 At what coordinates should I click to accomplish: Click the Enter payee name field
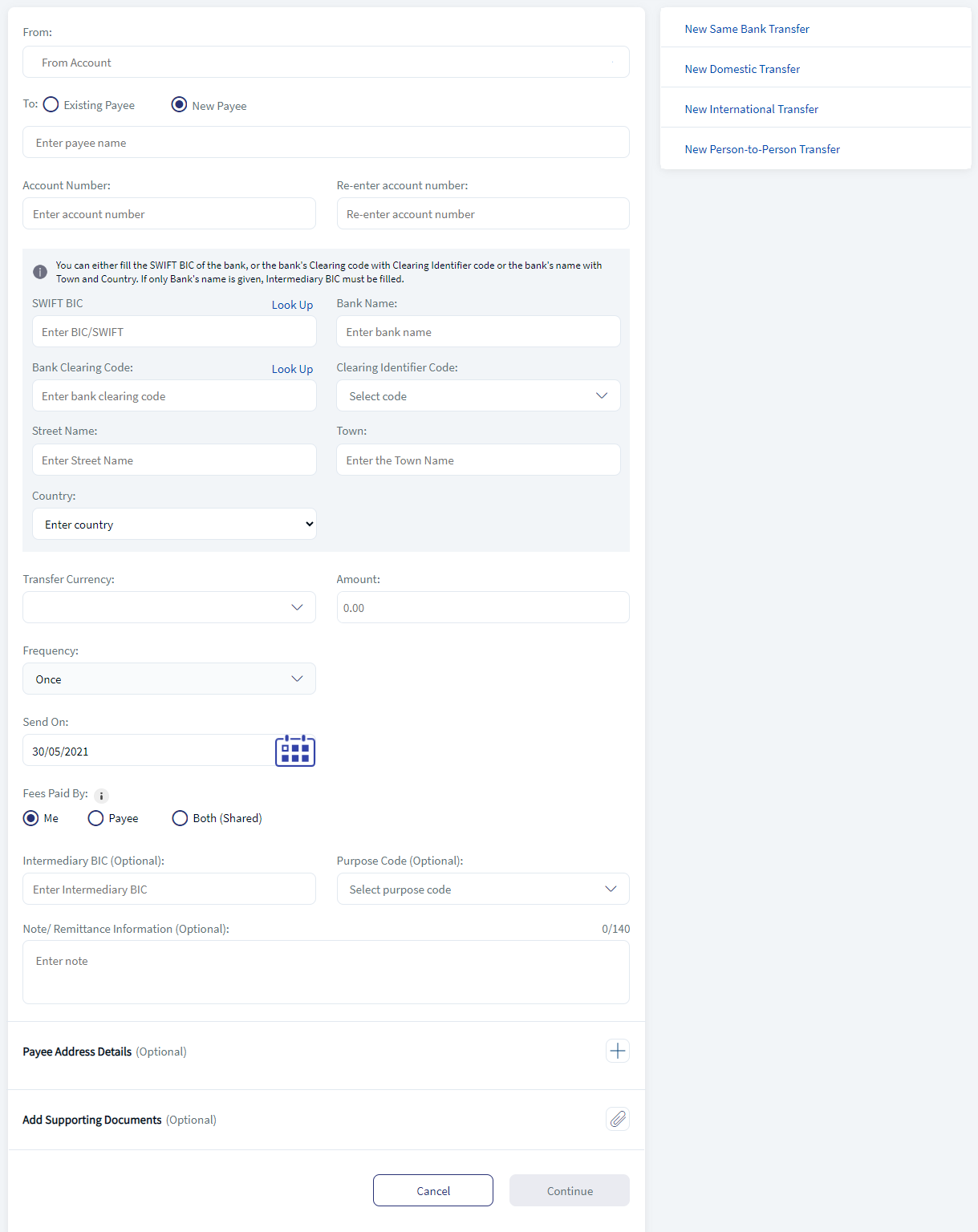[326, 142]
